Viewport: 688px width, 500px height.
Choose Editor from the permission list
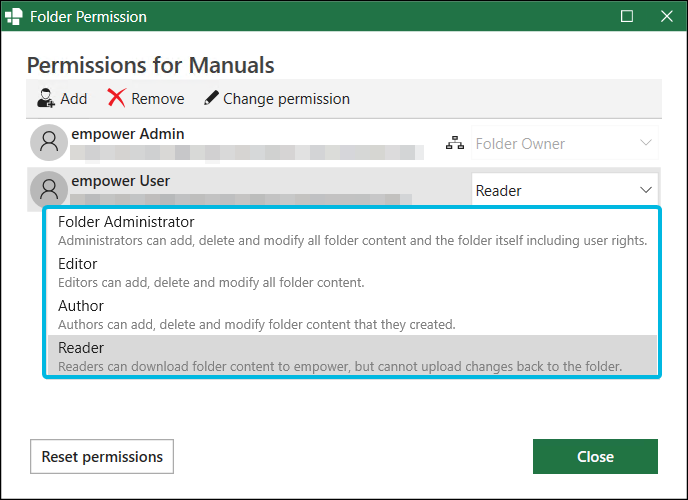[x=352, y=272]
